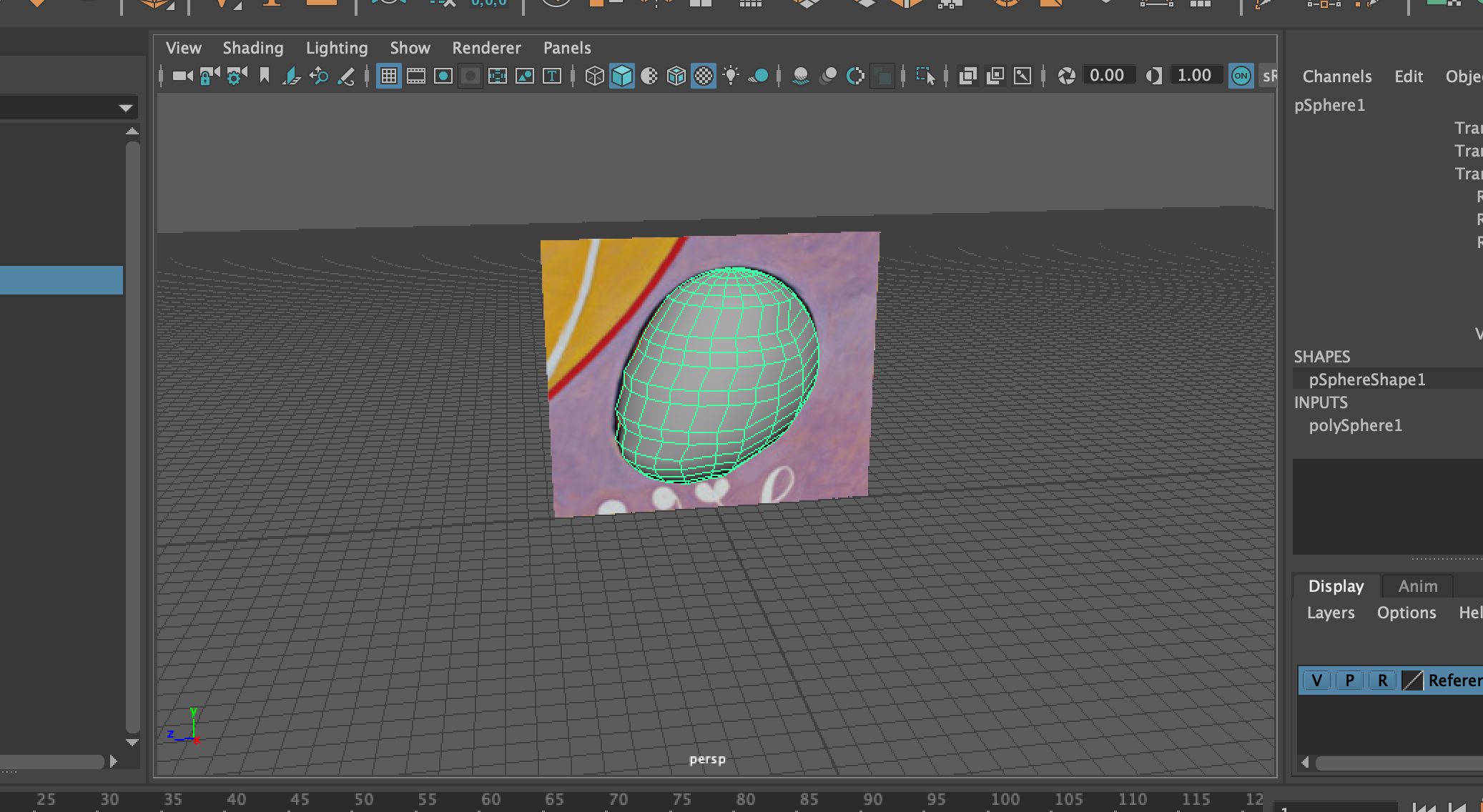Toggle Use All Lights bulb icon

tap(731, 76)
